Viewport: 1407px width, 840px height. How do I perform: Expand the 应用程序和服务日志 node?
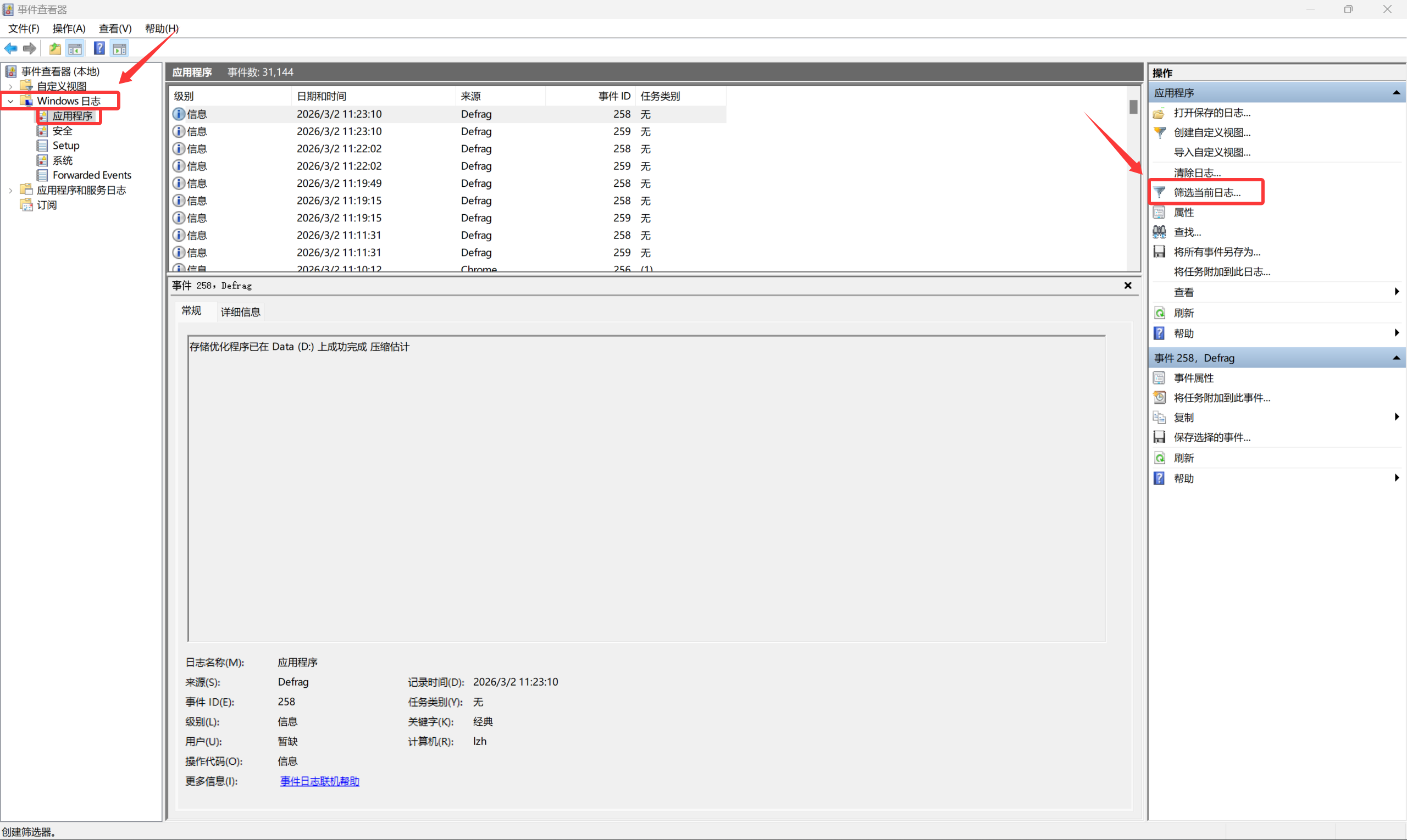point(10,191)
